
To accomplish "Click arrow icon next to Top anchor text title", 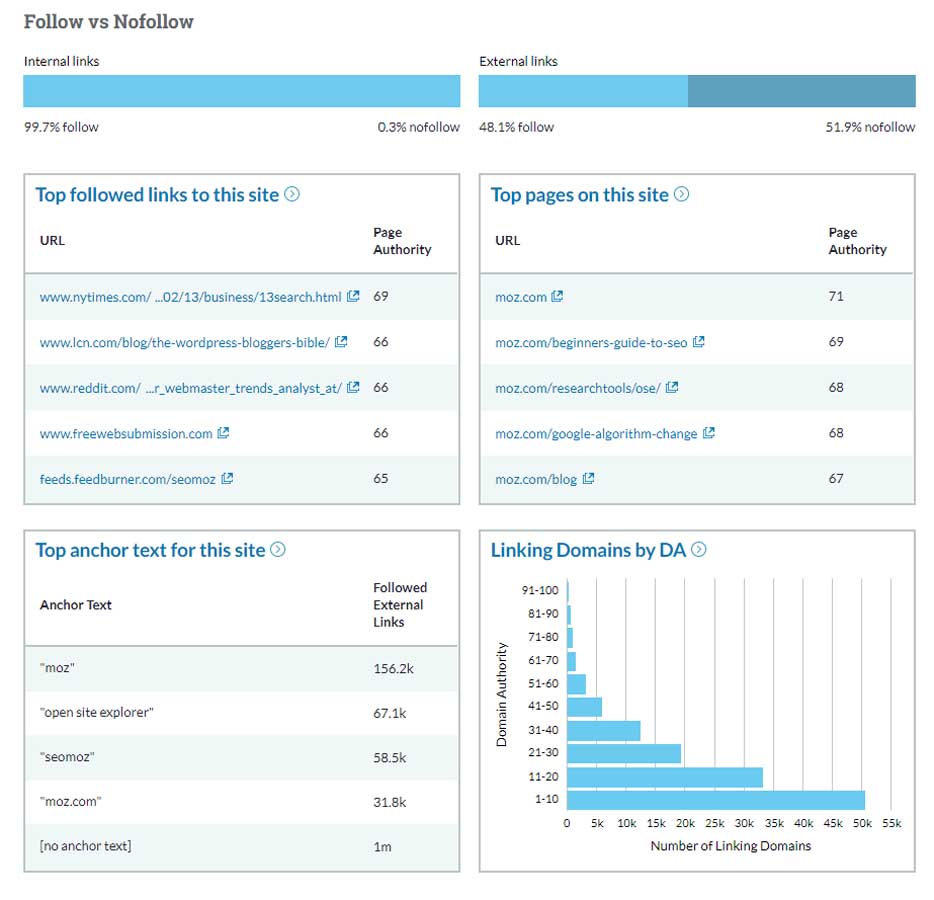I will coord(278,549).
